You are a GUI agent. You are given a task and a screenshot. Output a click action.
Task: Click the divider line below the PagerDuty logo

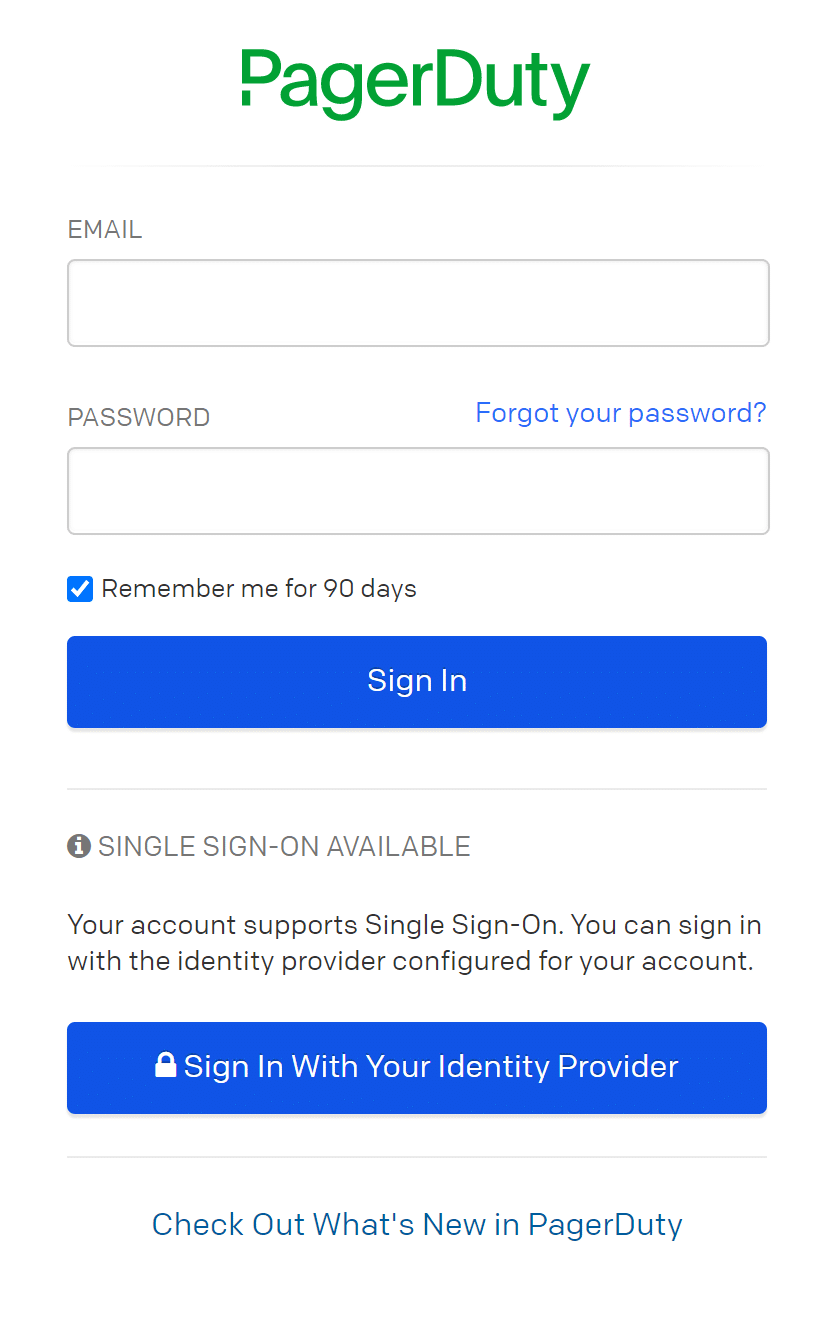click(x=417, y=166)
